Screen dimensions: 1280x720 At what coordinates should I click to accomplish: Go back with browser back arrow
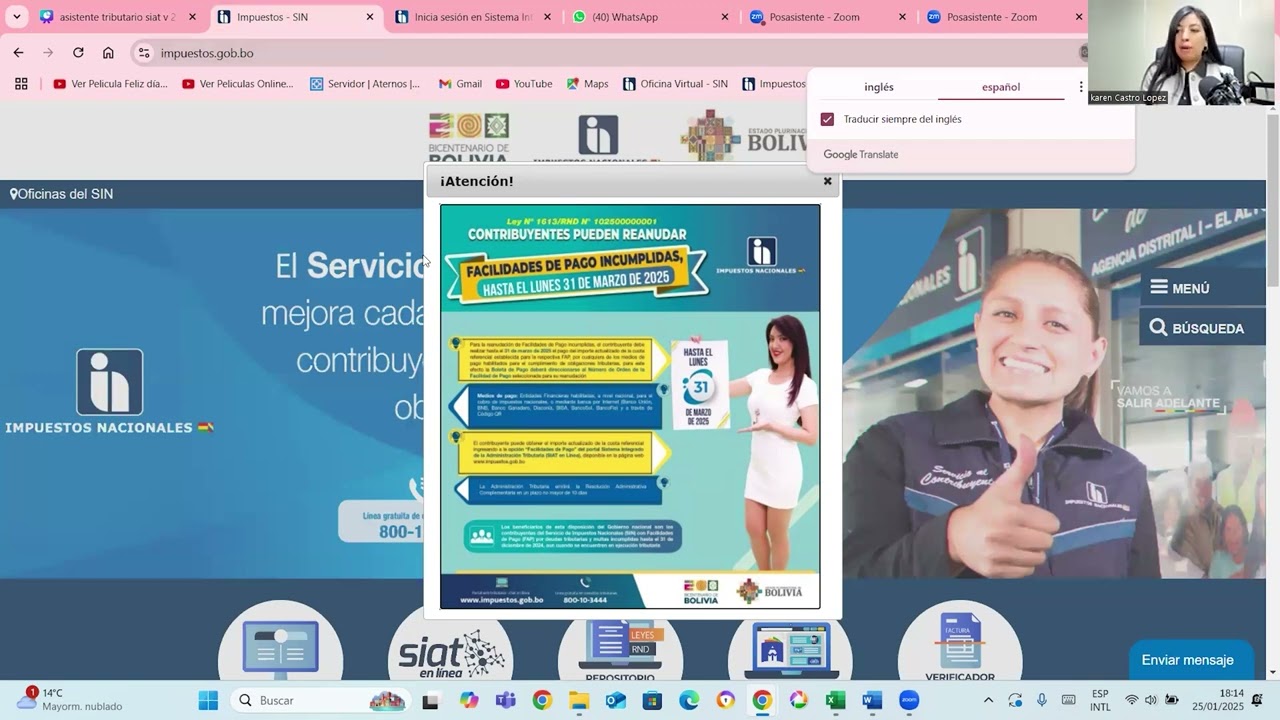coord(18,53)
